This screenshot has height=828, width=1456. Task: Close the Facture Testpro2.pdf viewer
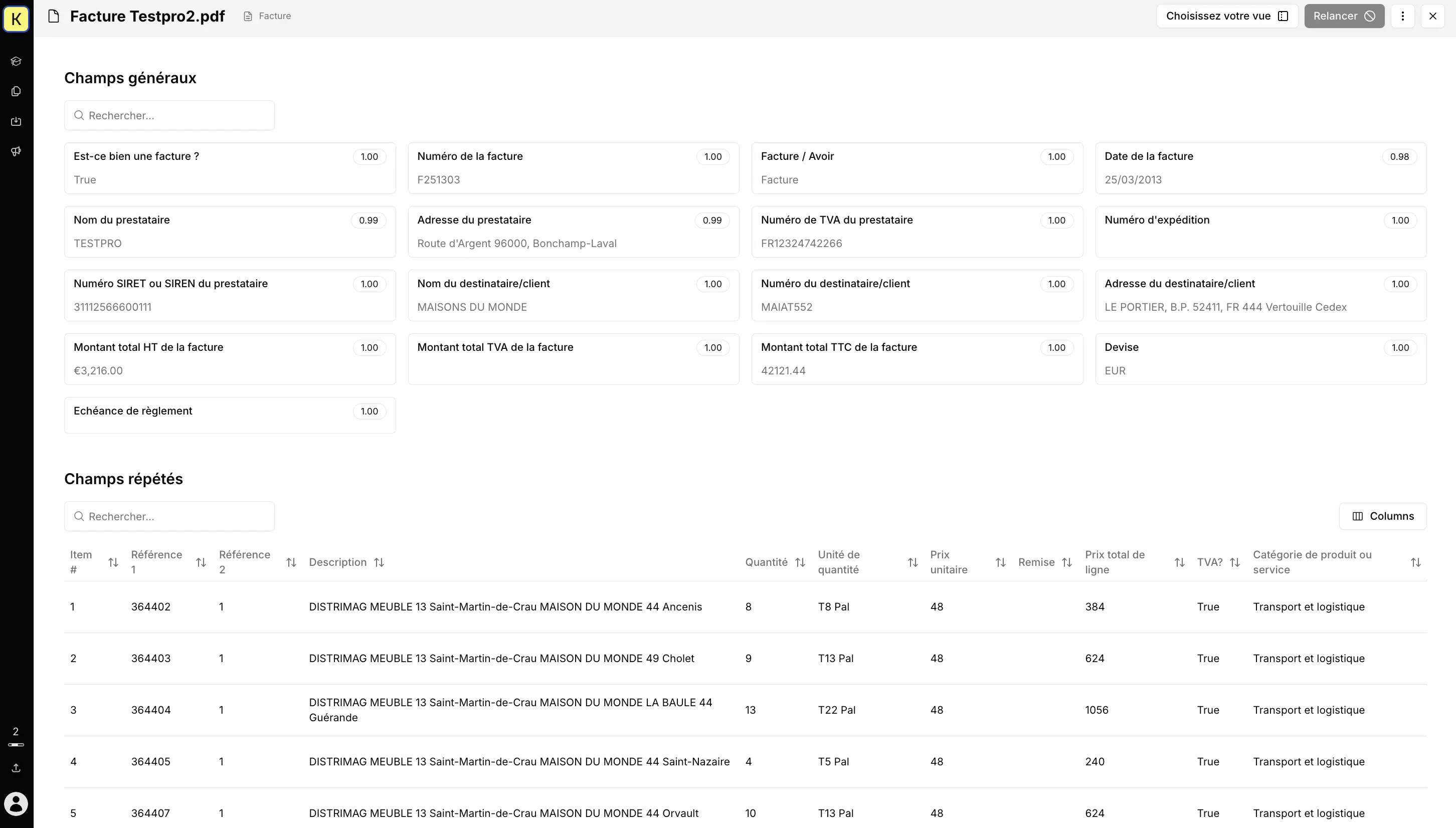[1432, 16]
